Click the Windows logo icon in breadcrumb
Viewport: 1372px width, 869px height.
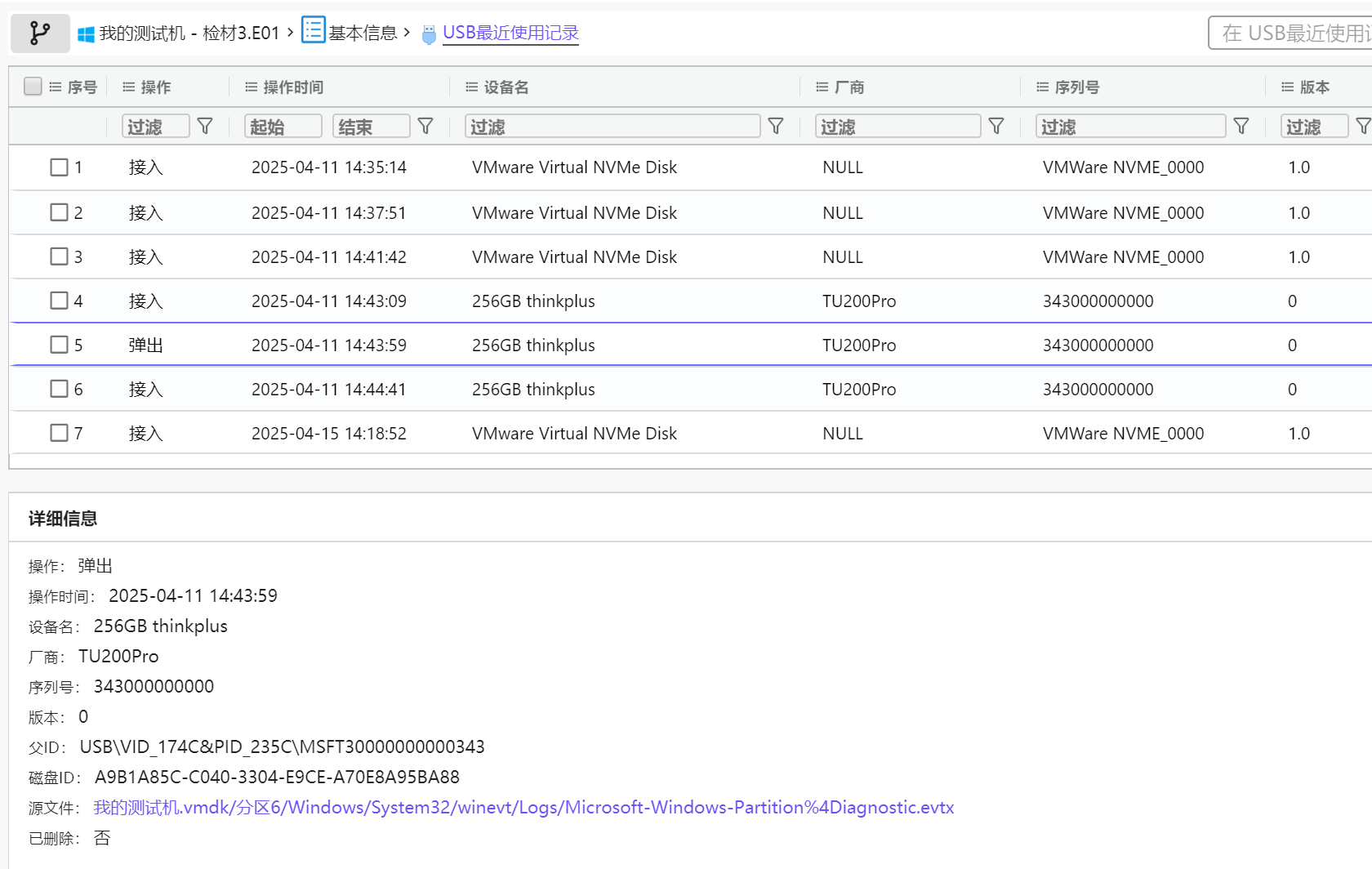[x=86, y=34]
